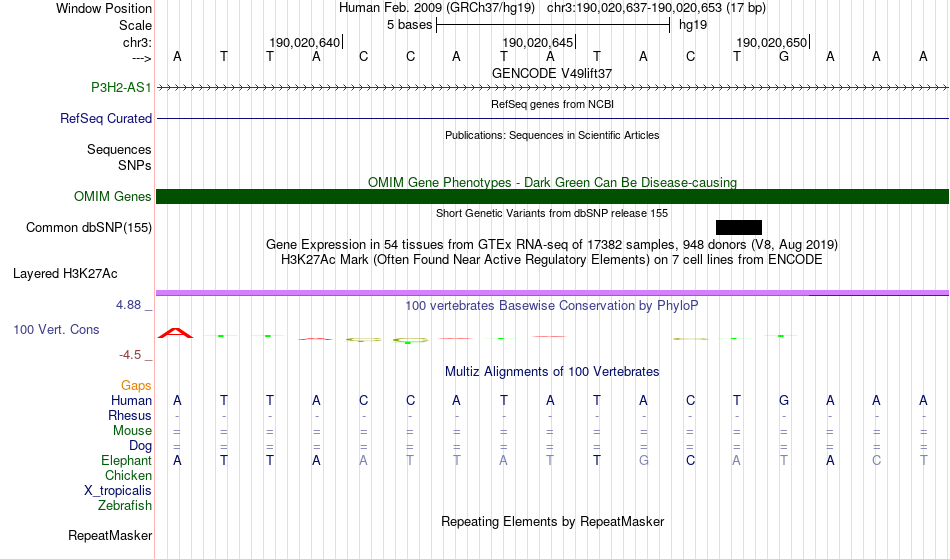Click the P3H2-AS1 green arrow transcript line
The height and width of the screenshot is (559, 950).
(x=552, y=88)
